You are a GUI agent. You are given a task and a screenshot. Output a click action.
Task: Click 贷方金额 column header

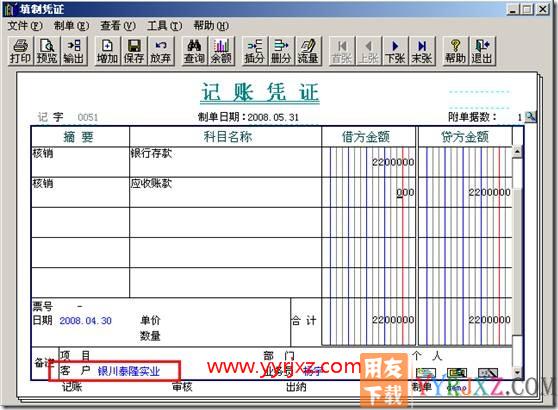click(x=465, y=137)
